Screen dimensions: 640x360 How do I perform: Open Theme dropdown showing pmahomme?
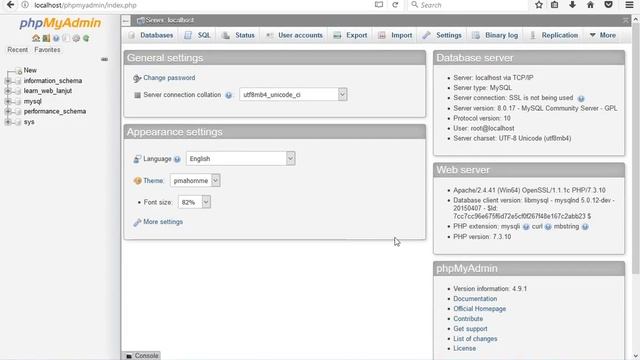[x=195, y=180]
